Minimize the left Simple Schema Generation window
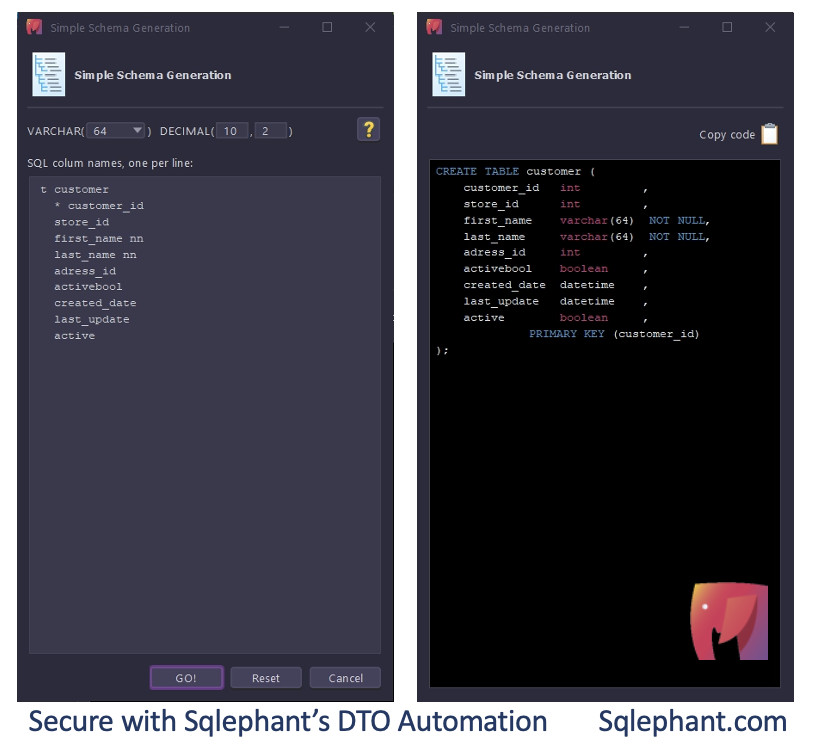Viewport: 814px width, 750px height. [284, 27]
